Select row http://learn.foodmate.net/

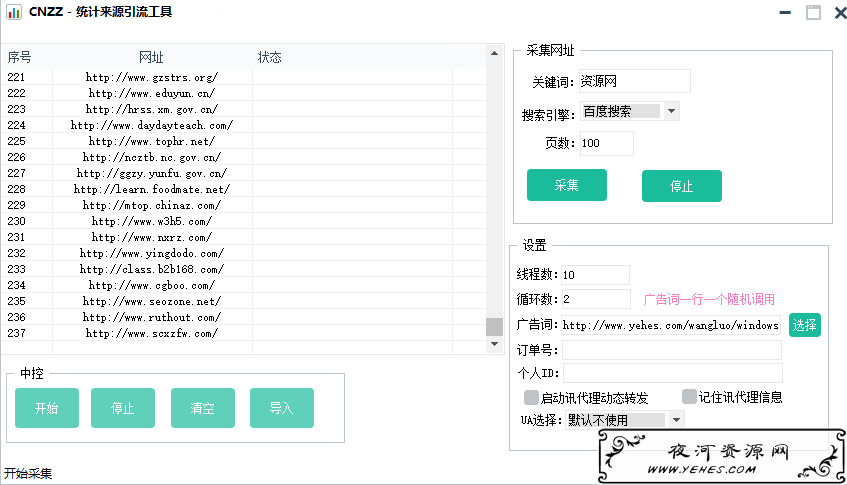(243, 189)
